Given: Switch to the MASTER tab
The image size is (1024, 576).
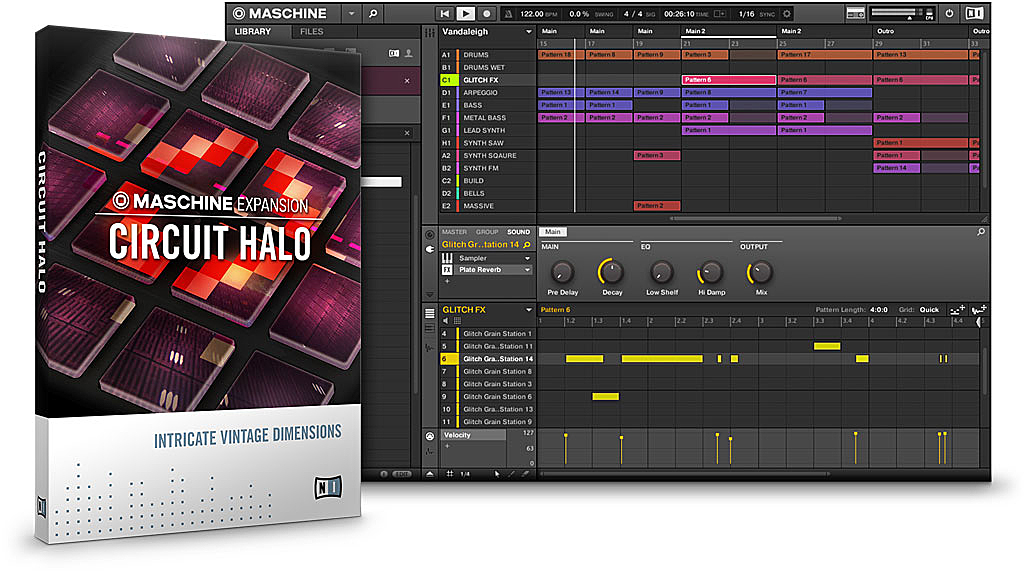Looking at the screenshot, I should (454, 232).
